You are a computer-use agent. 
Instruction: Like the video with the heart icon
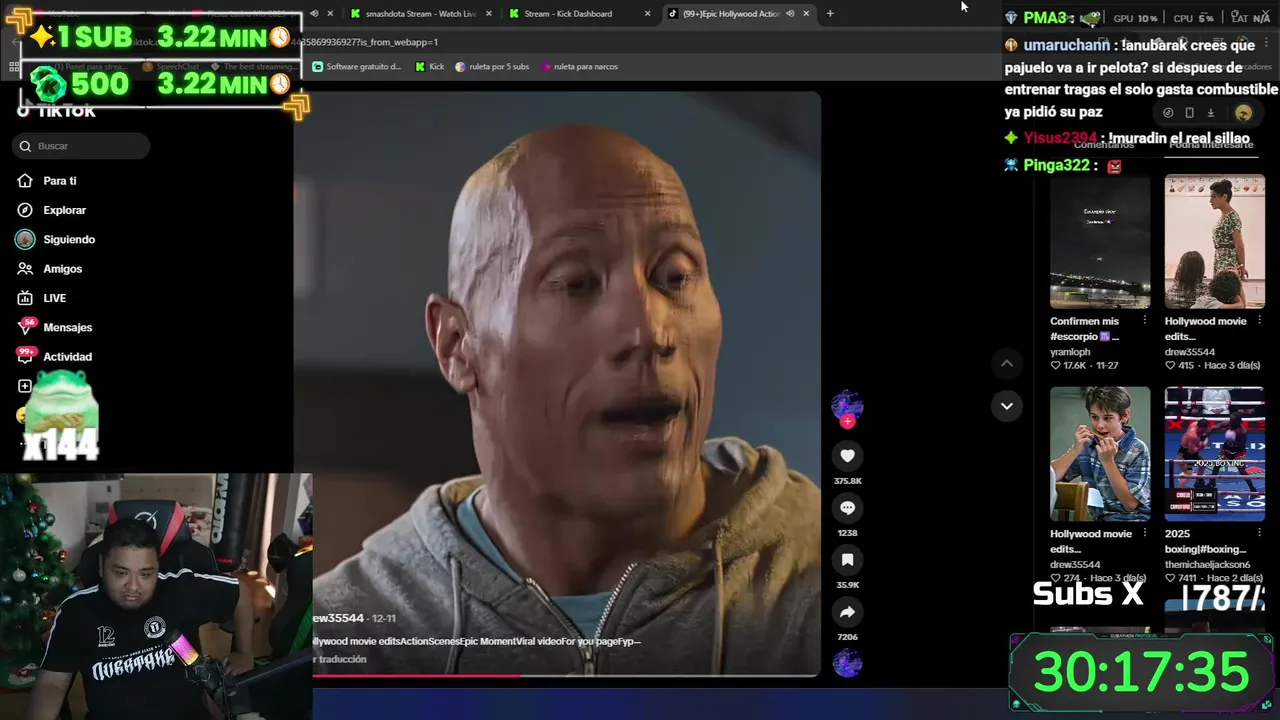[x=847, y=456]
